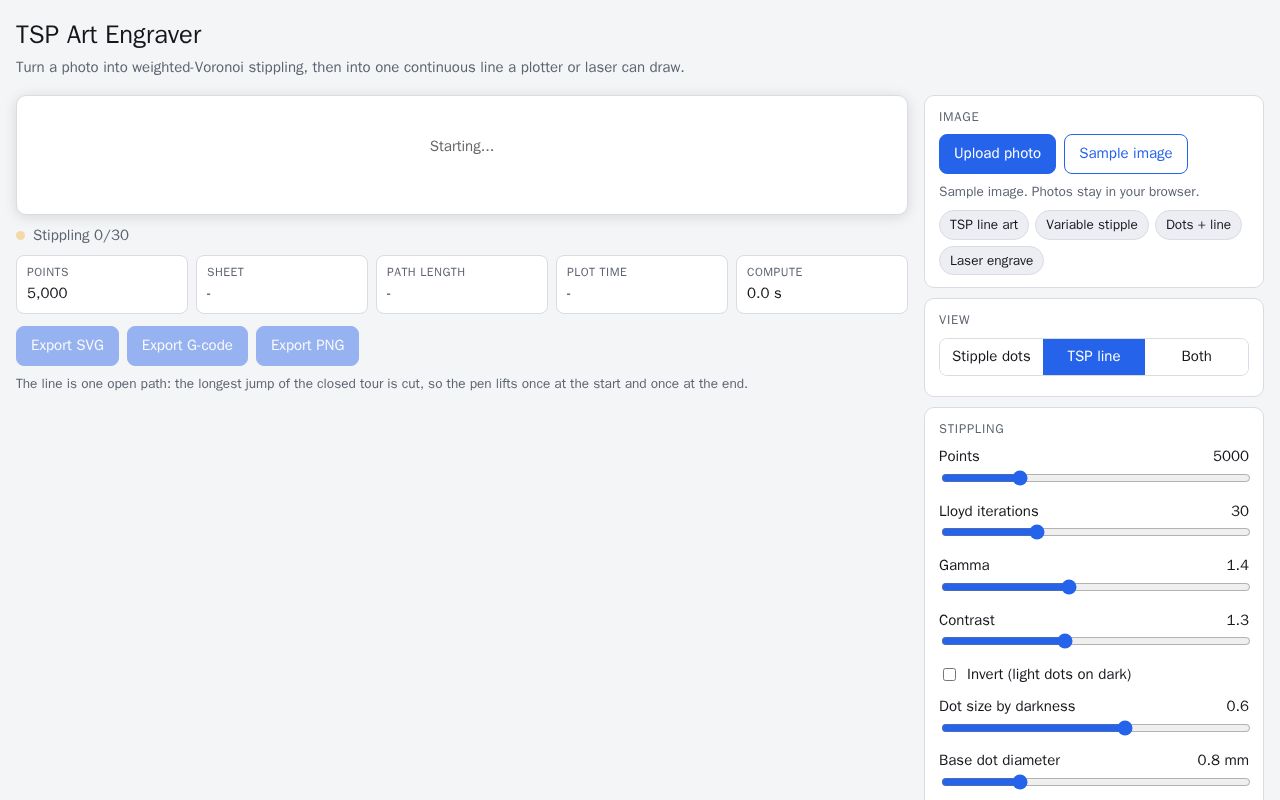
Task: Click the Points stat showing 5,000
Action: (102, 284)
